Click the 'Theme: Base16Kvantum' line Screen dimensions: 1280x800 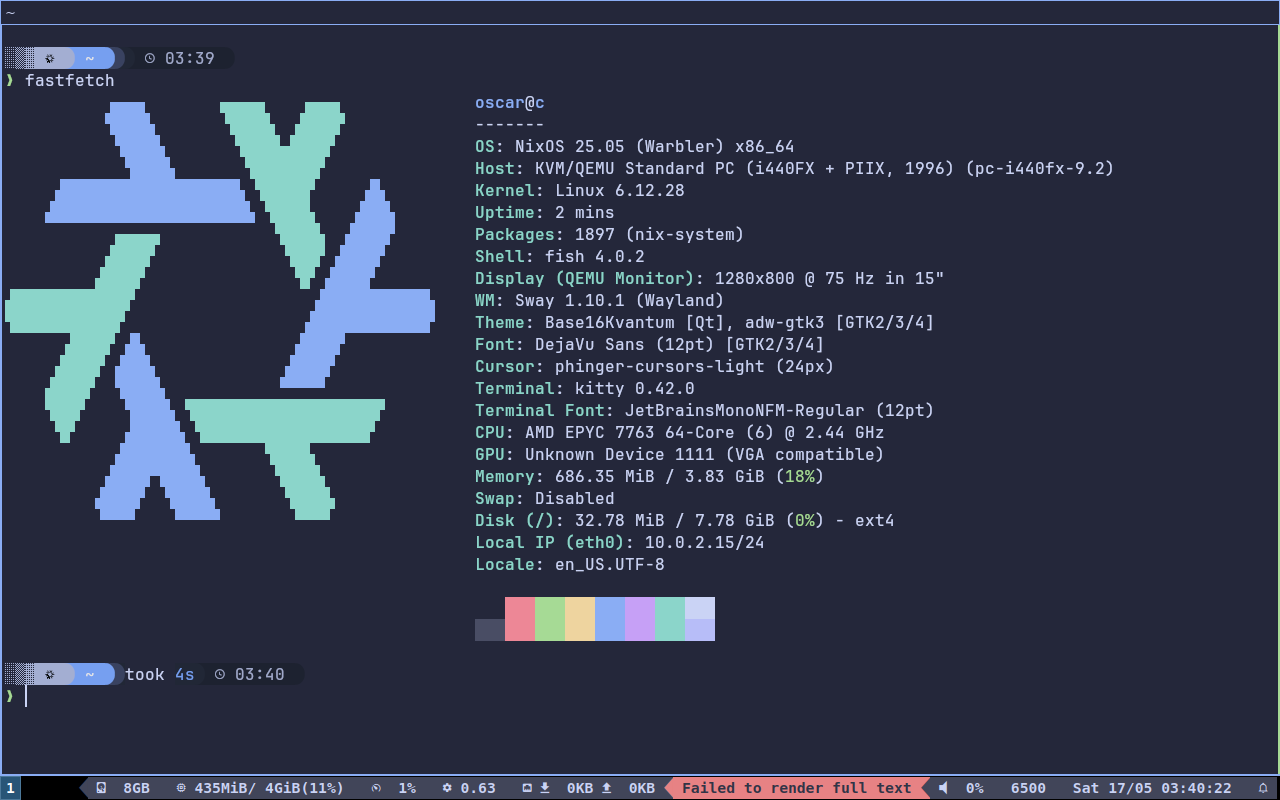(705, 322)
